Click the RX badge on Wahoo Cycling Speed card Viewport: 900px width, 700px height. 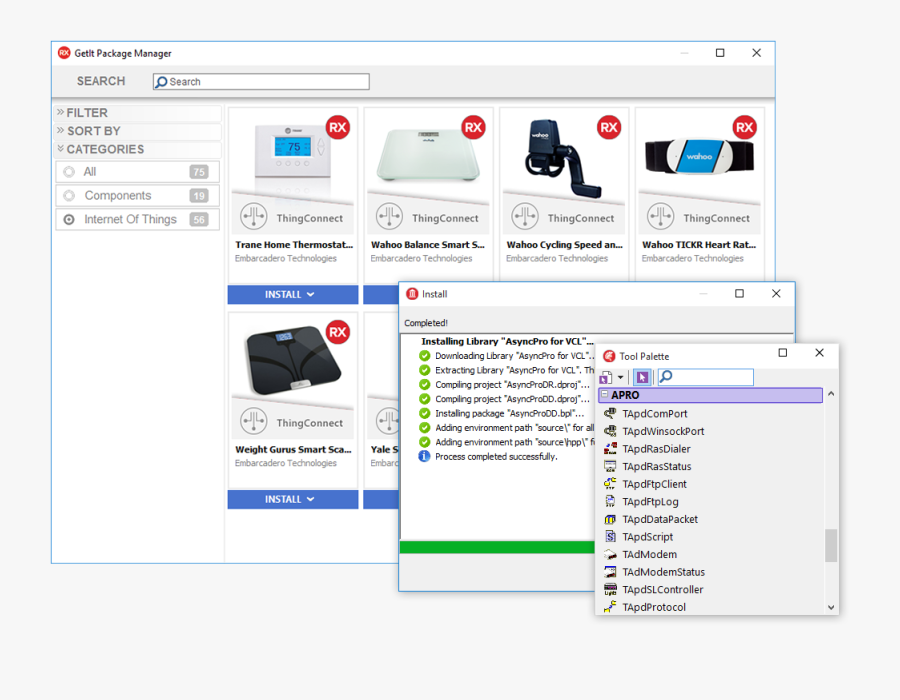click(609, 127)
